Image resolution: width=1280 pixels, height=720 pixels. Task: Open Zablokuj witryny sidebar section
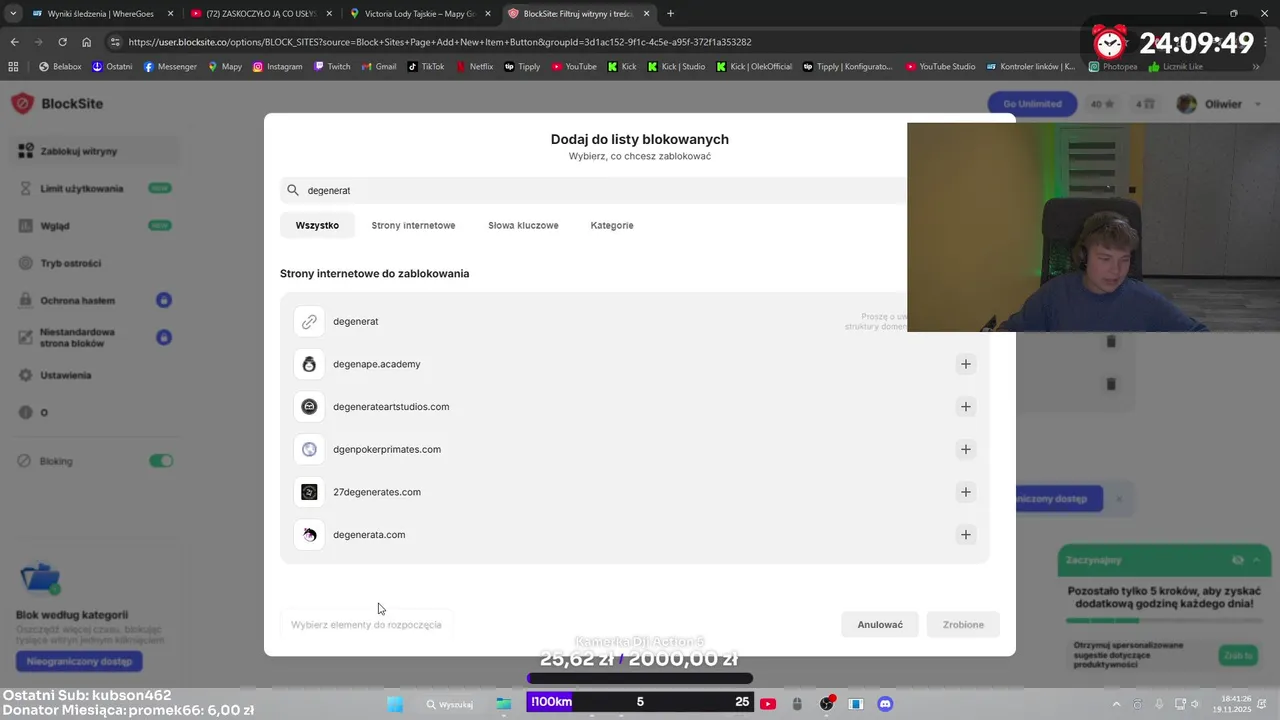tap(96, 151)
